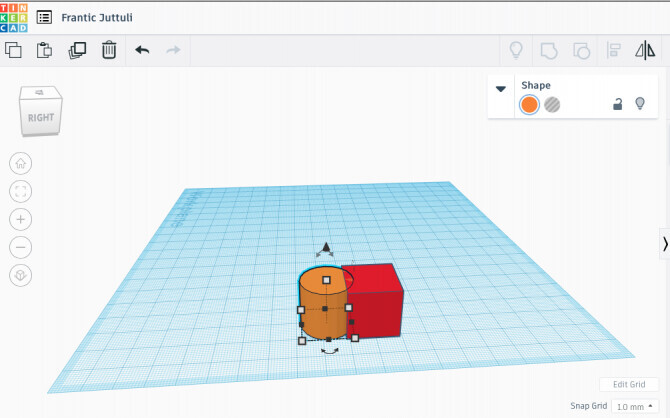Click the Ungroup shapes icon
This screenshot has width=670, height=418.
(x=581, y=51)
